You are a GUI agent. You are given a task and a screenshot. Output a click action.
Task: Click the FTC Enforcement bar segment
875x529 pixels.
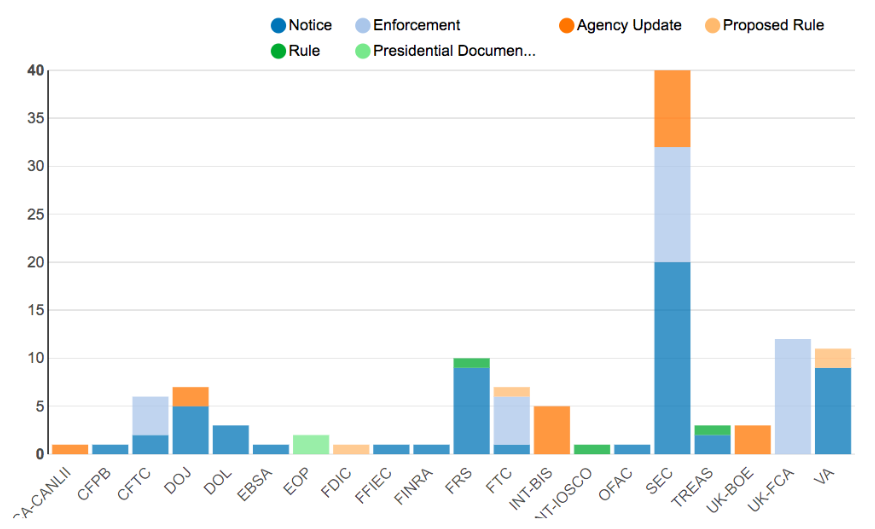pos(512,420)
